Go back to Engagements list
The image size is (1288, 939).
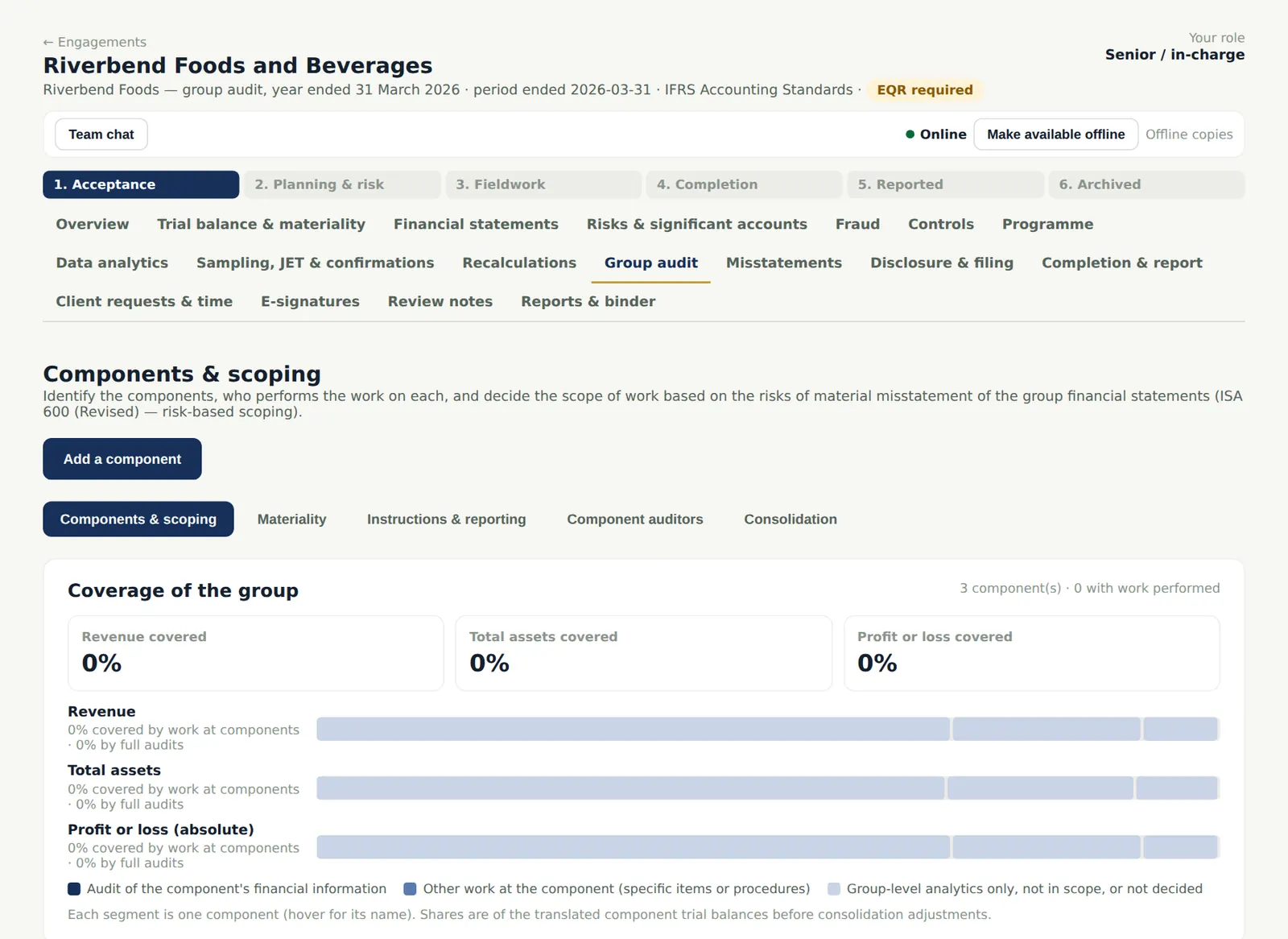95,42
